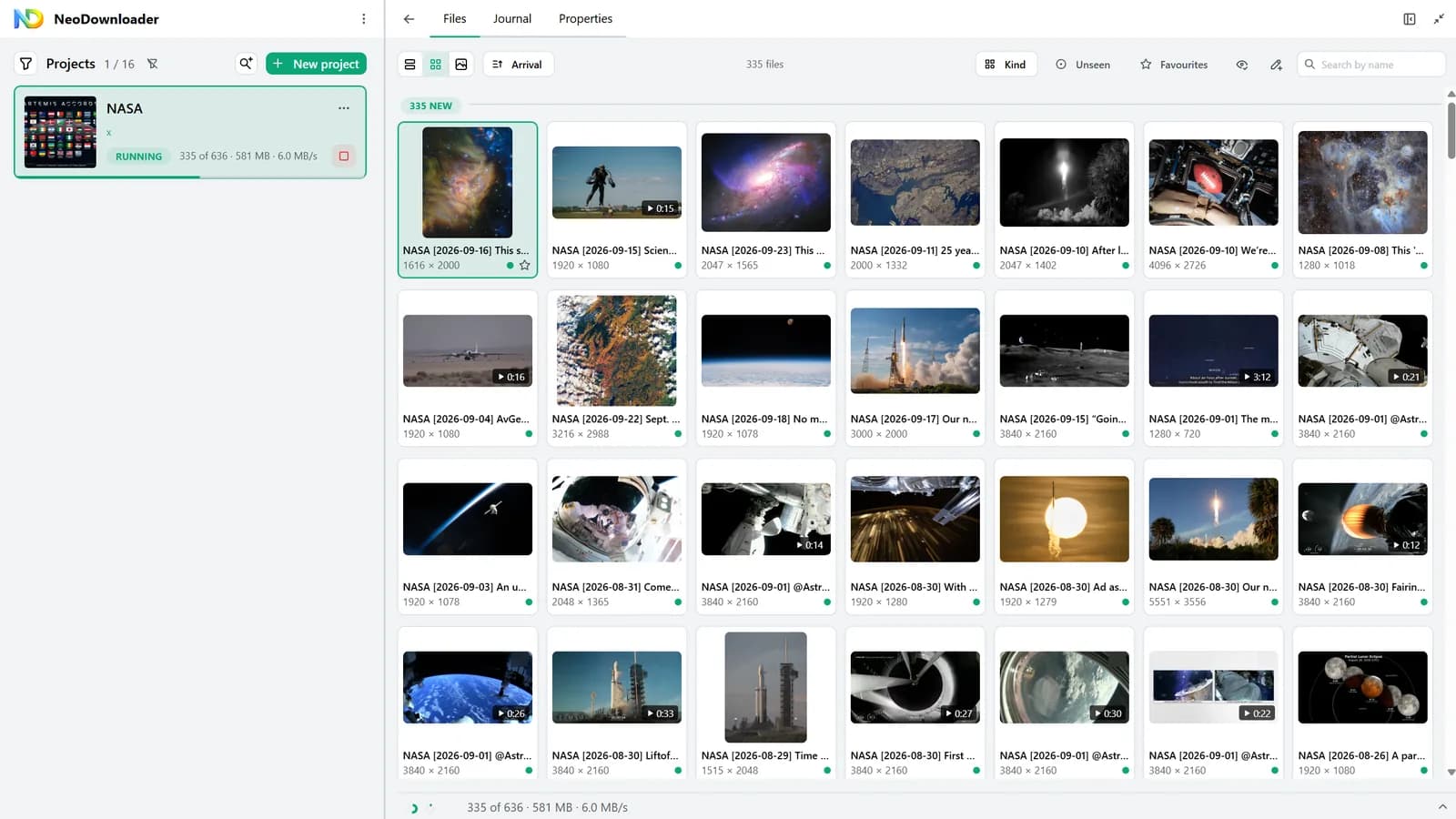This screenshot has height=819, width=1456.
Task: Open the NASA project options menu
Action: coord(344,108)
